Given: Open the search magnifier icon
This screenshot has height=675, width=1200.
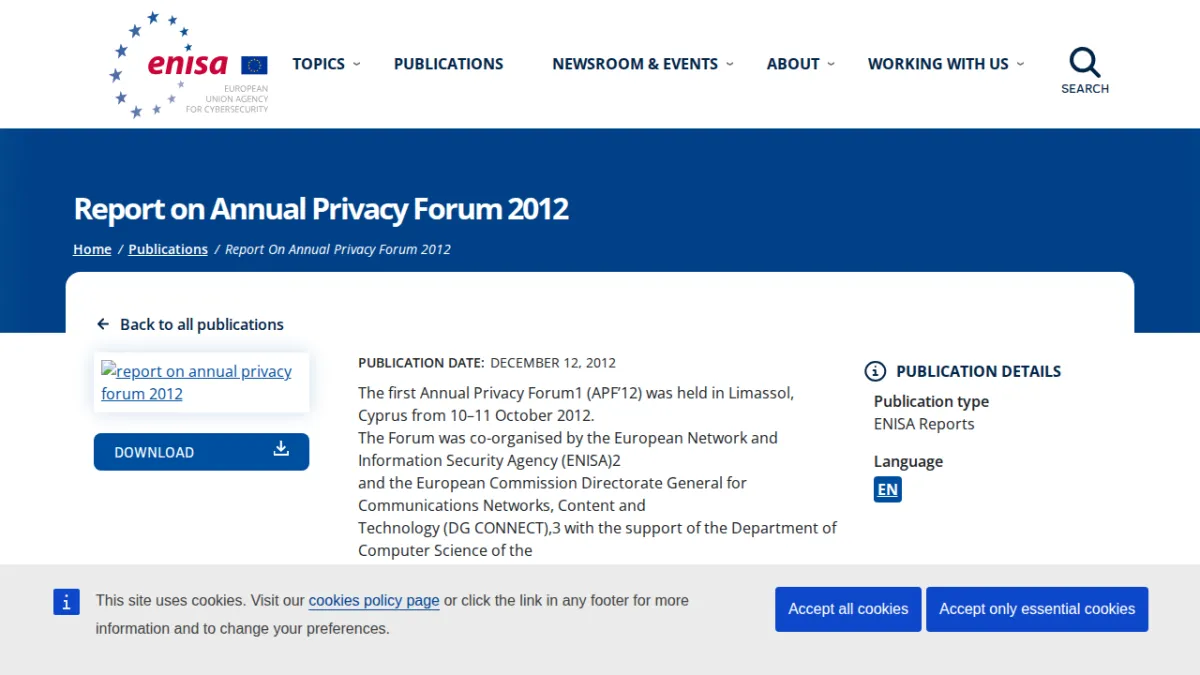Looking at the screenshot, I should click(1085, 62).
